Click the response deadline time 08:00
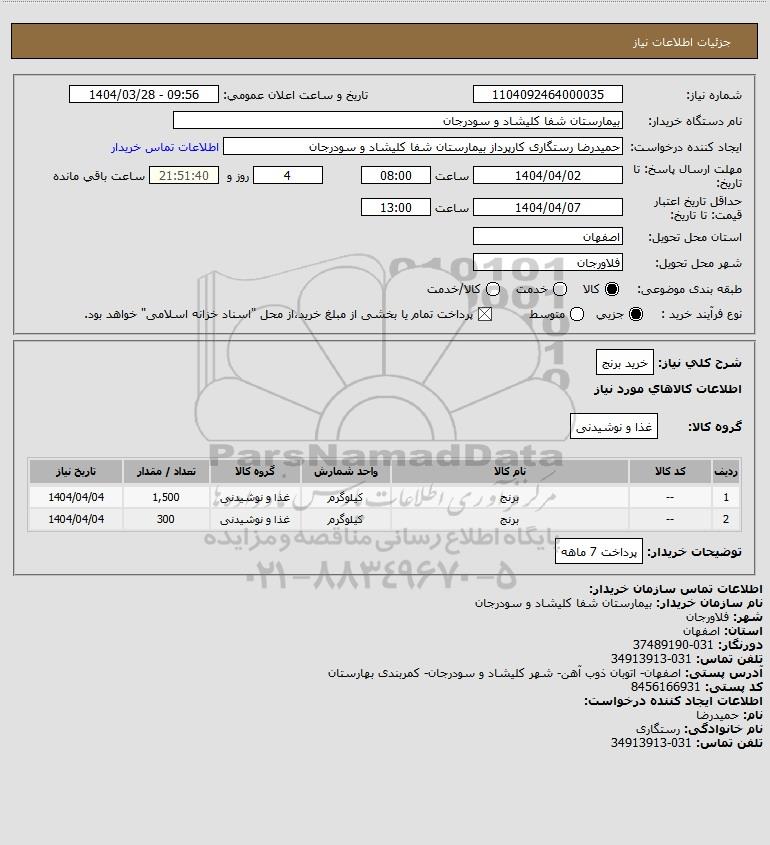Viewport: 770px width, 845px height. pyautogui.click(x=396, y=175)
